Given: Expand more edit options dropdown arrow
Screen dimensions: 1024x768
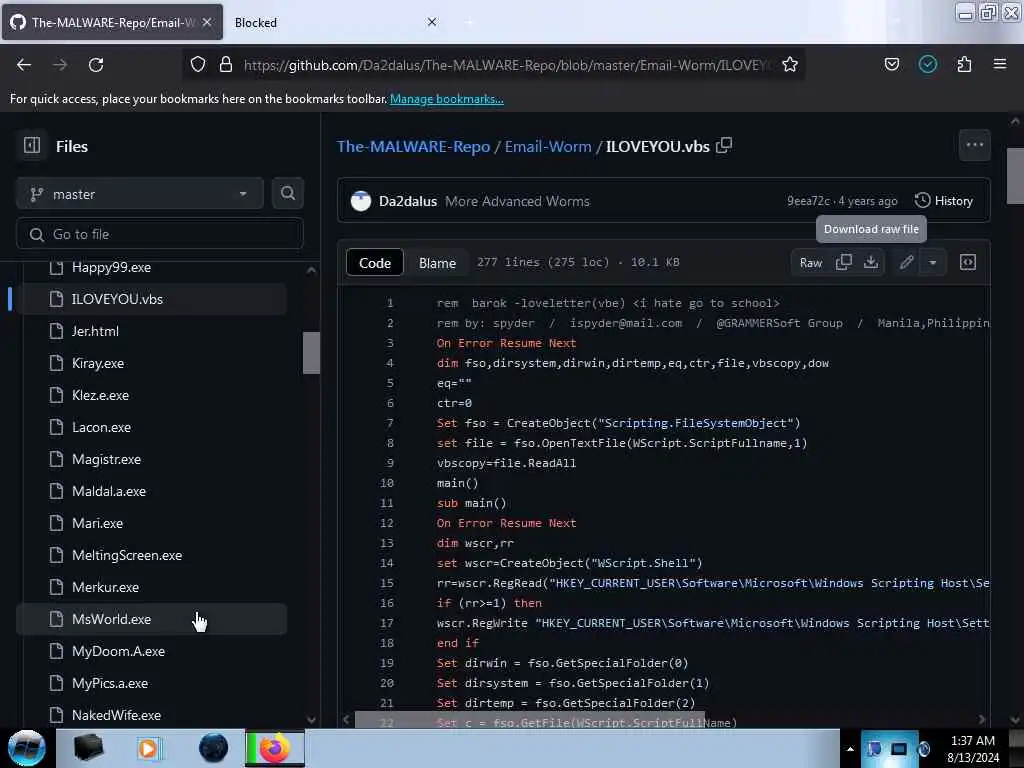Looking at the screenshot, I should click(x=933, y=263).
